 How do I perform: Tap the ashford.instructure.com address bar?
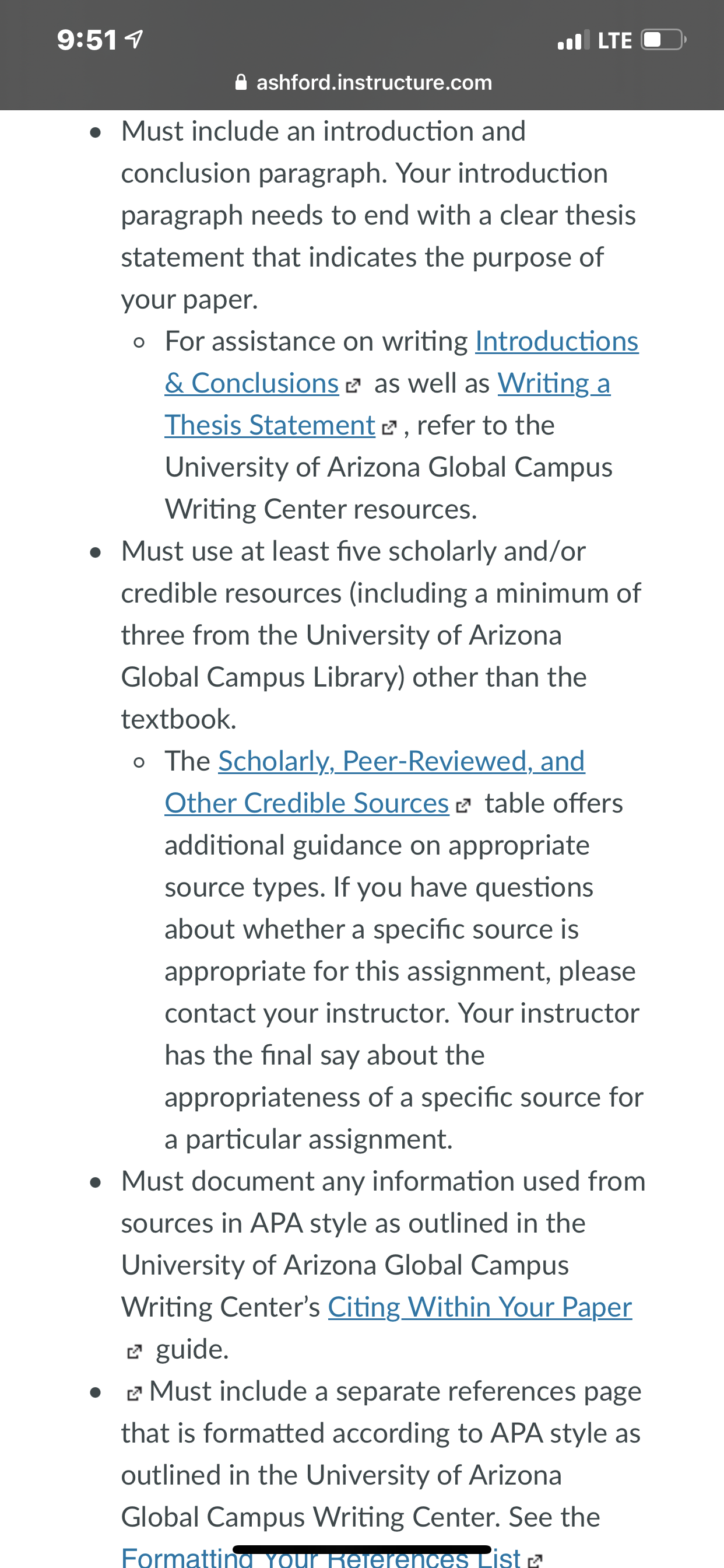point(363,82)
